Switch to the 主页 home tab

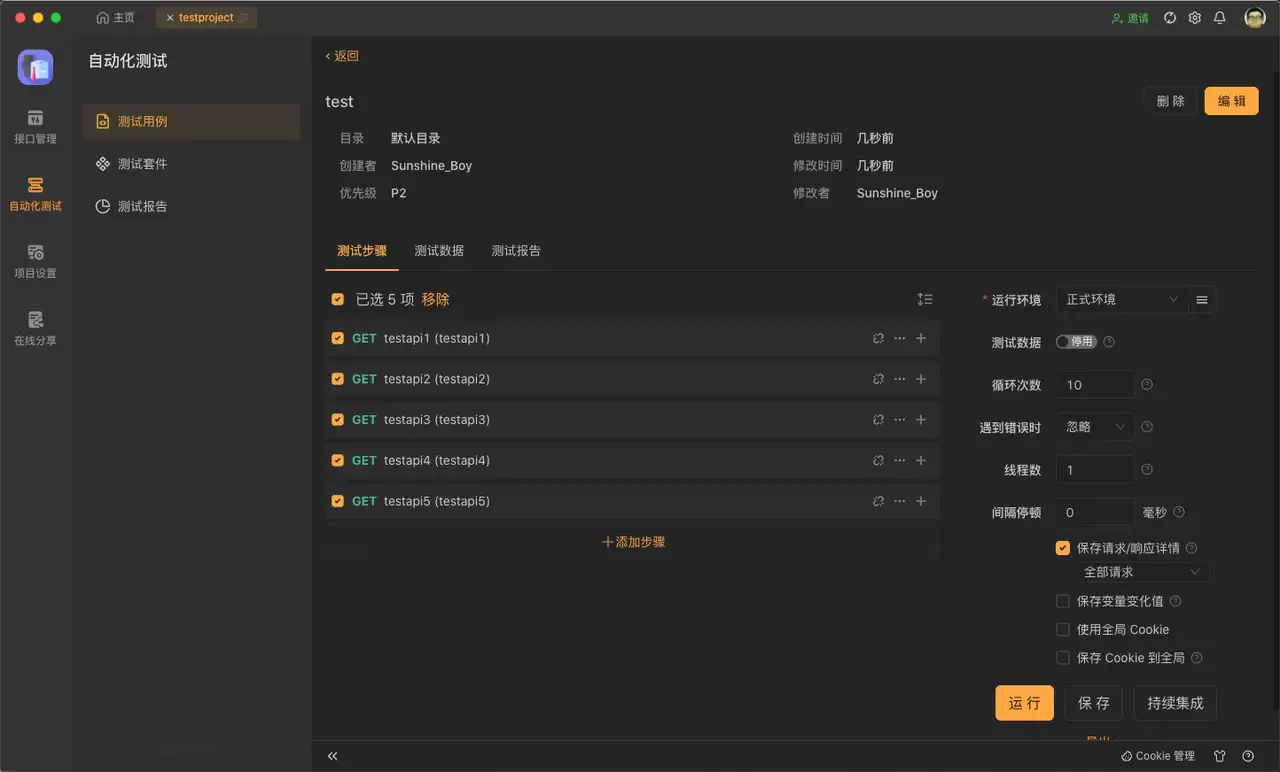(x=115, y=18)
